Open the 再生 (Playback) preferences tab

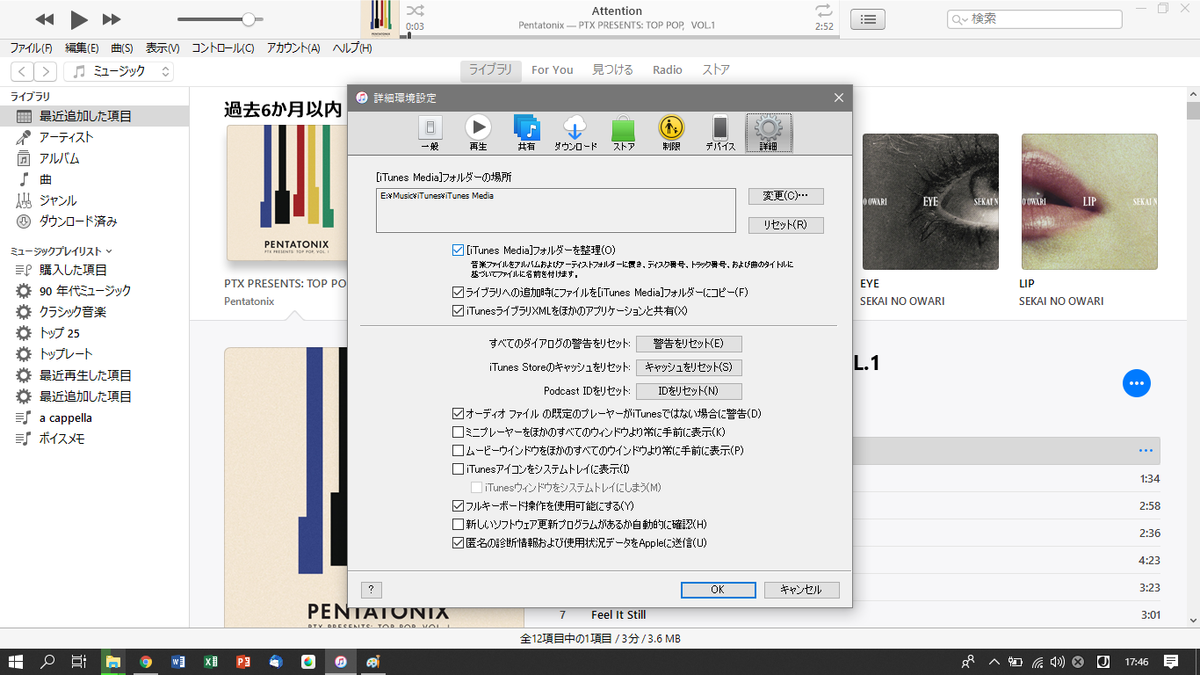[478, 133]
